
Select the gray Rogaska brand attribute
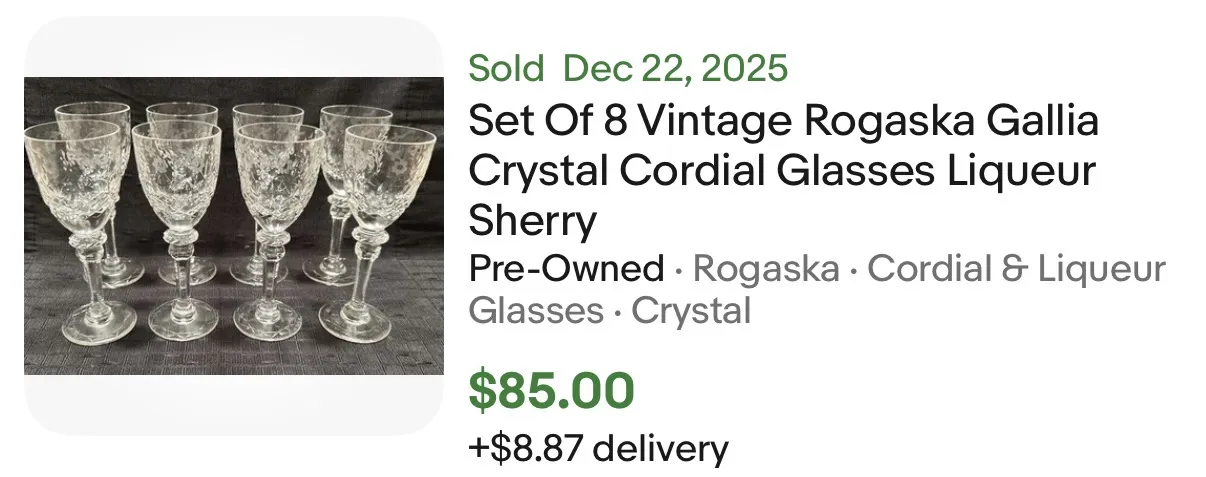(766, 269)
